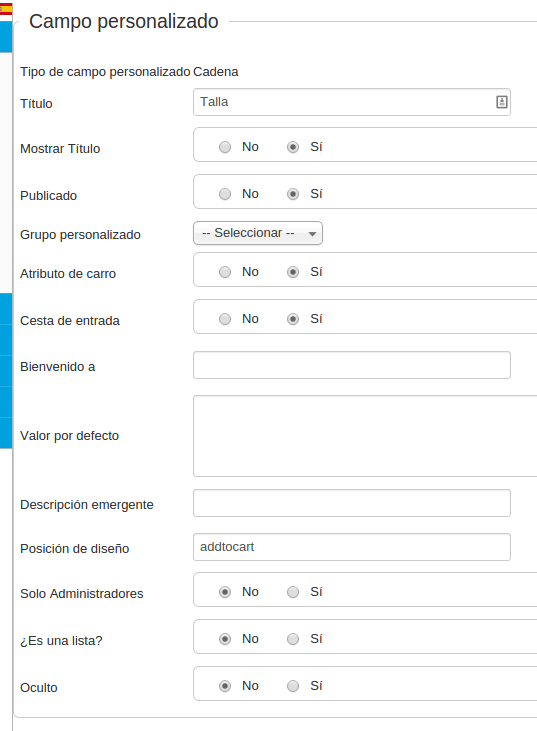Set Oculto to Sí
Viewport: 537px width, 731px height.
point(293,686)
